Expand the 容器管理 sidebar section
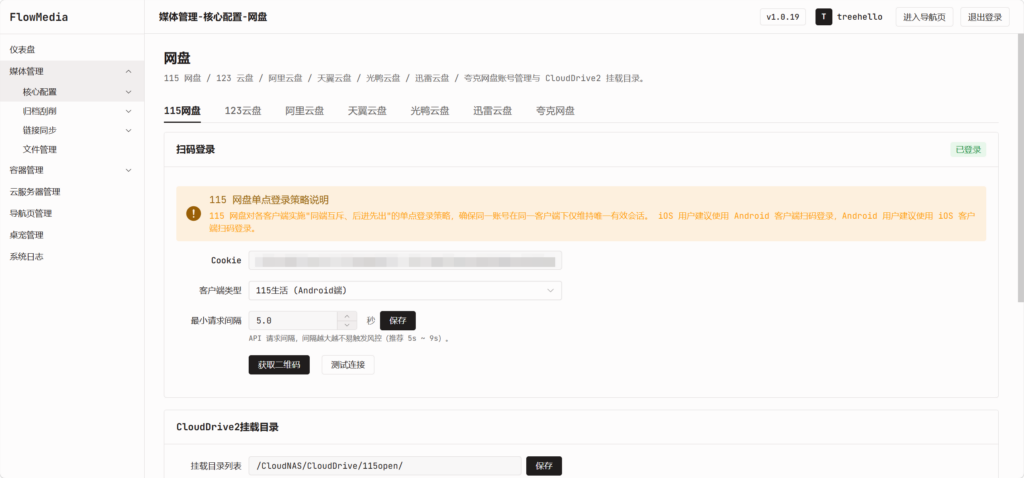 pyautogui.click(x=129, y=170)
